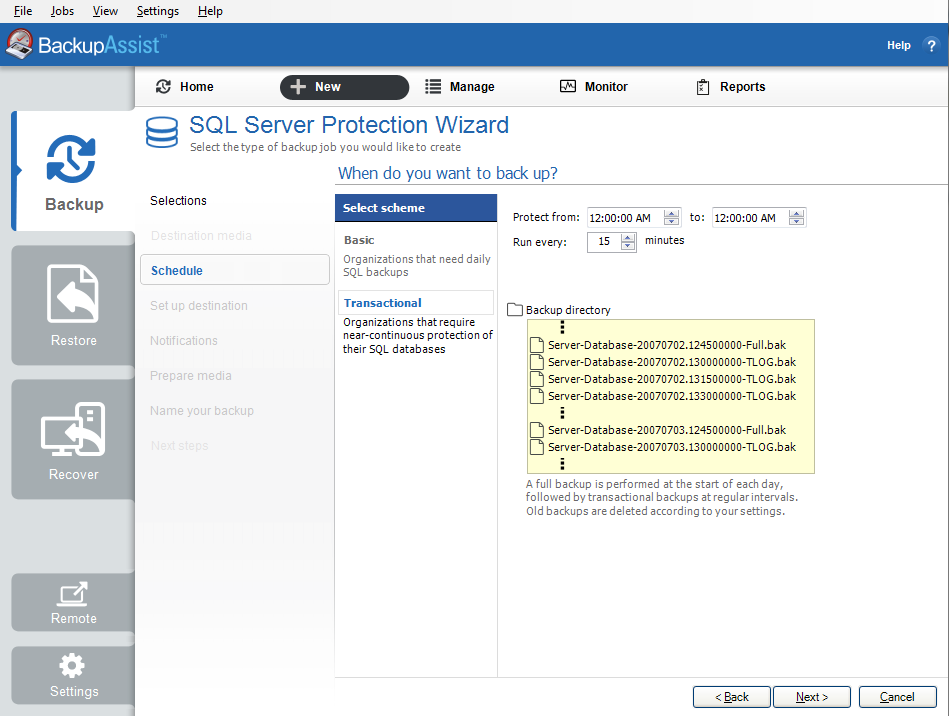Viewport: 949px width, 716px height.
Task: Click the Backup directory label
Action: coord(568,310)
